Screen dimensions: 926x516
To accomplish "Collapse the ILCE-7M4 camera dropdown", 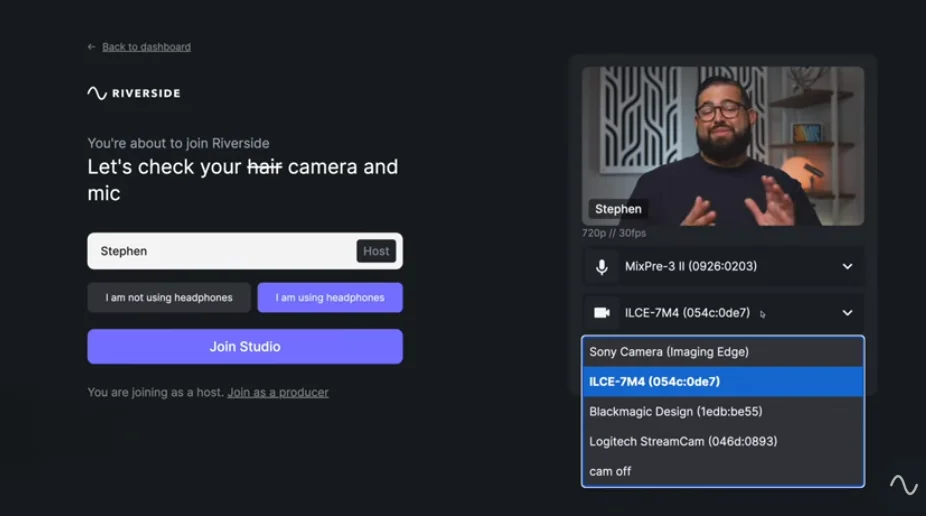I will [723, 313].
